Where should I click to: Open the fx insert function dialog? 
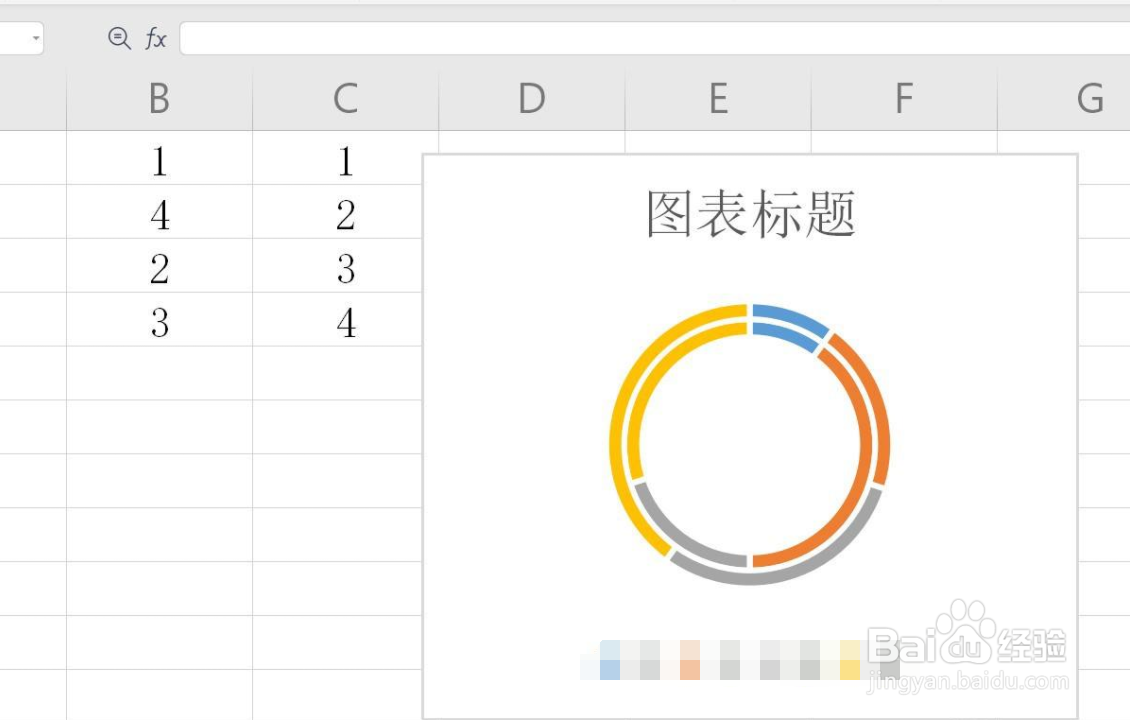pos(155,38)
